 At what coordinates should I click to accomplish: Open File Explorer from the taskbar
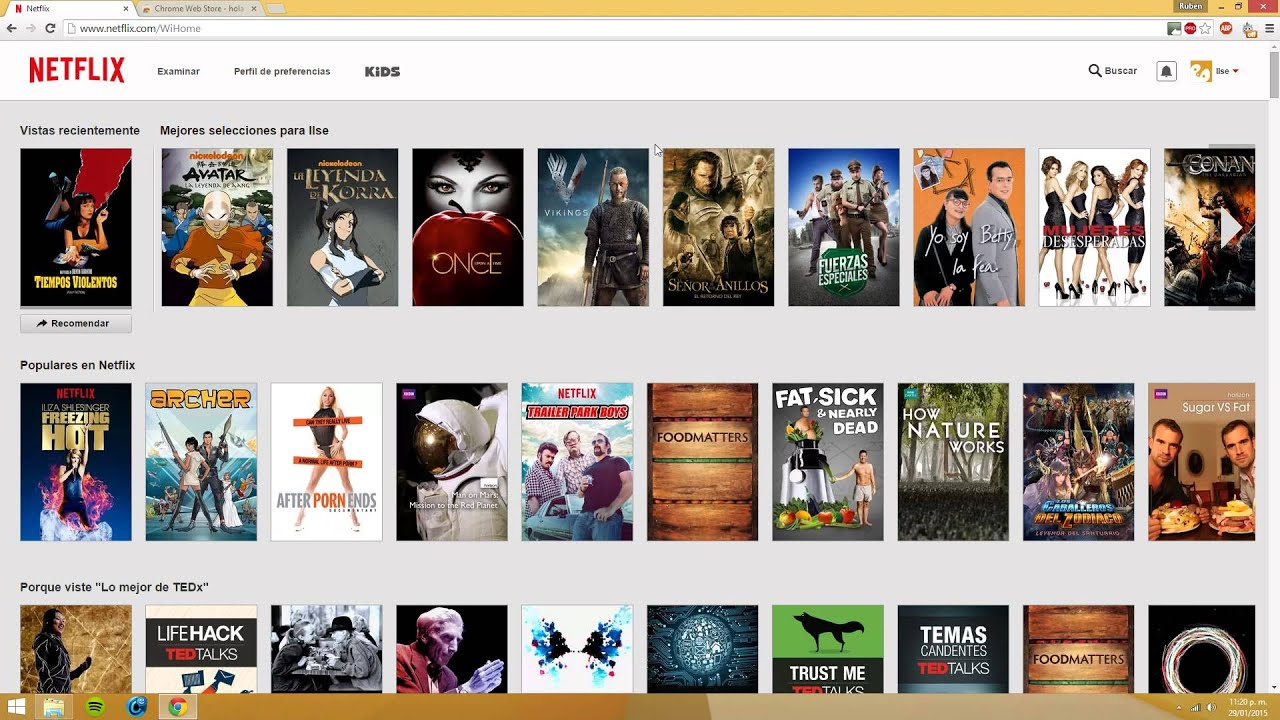[54, 707]
